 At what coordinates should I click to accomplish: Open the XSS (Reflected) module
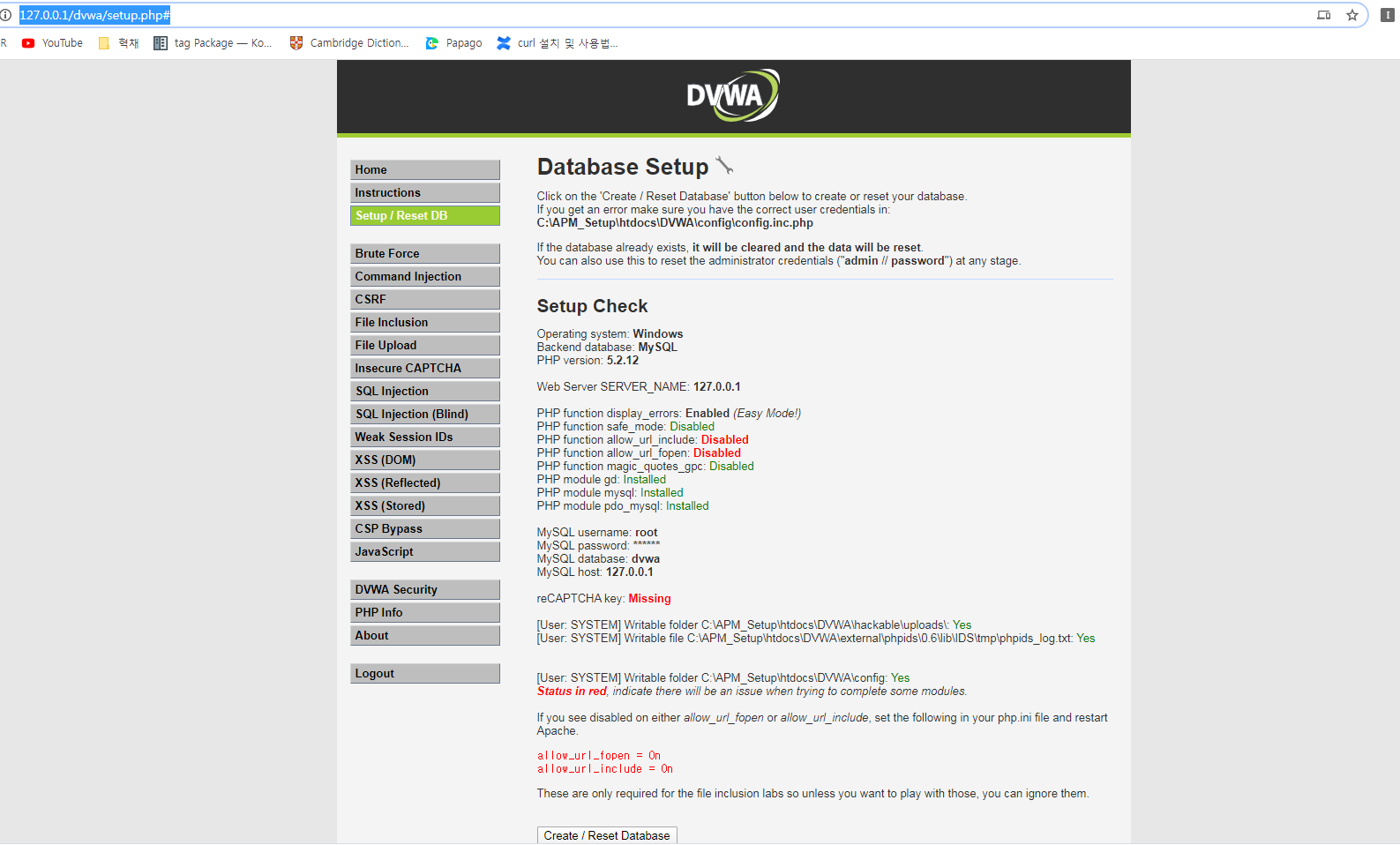click(x=425, y=482)
